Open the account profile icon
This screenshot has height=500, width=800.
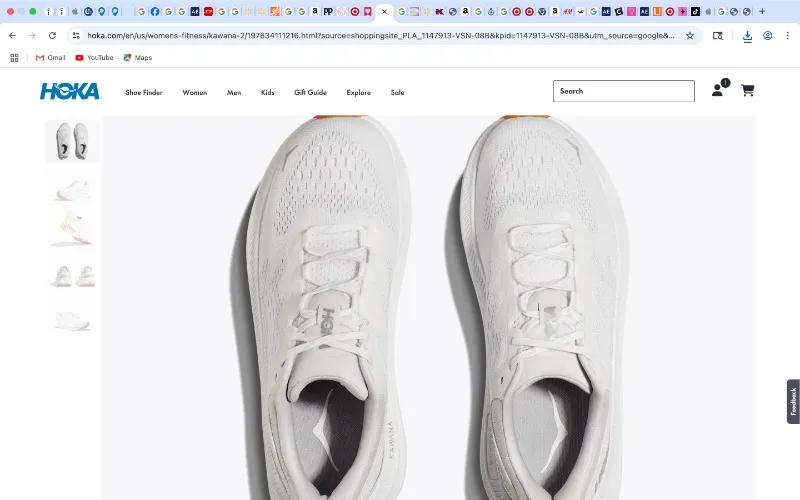coord(720,88)
